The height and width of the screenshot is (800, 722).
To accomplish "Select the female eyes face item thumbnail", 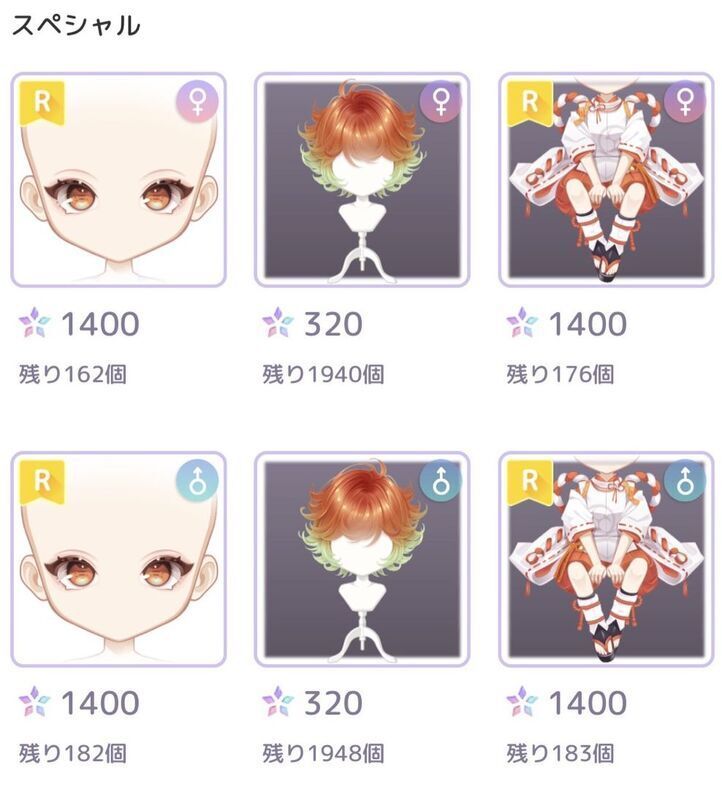I will 118,180.
